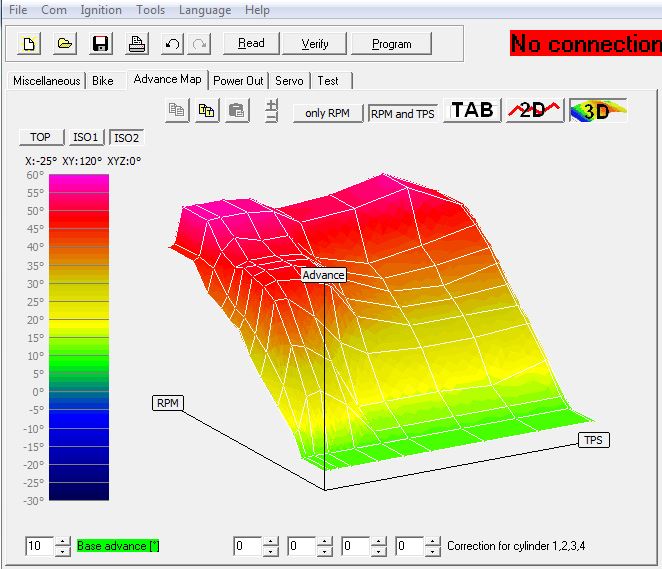Decrease cylinder 4 correction
The image size is (662, 569).
(433, 551)
